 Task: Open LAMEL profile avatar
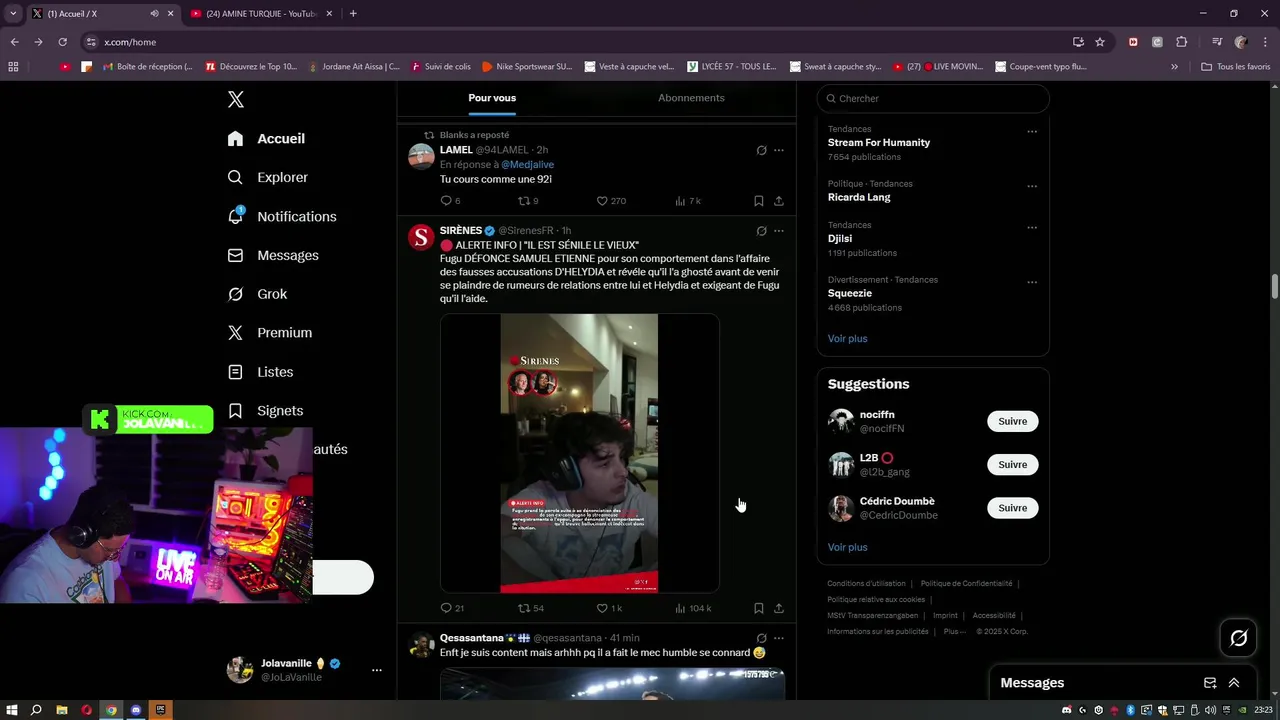(x=422, y=156)
